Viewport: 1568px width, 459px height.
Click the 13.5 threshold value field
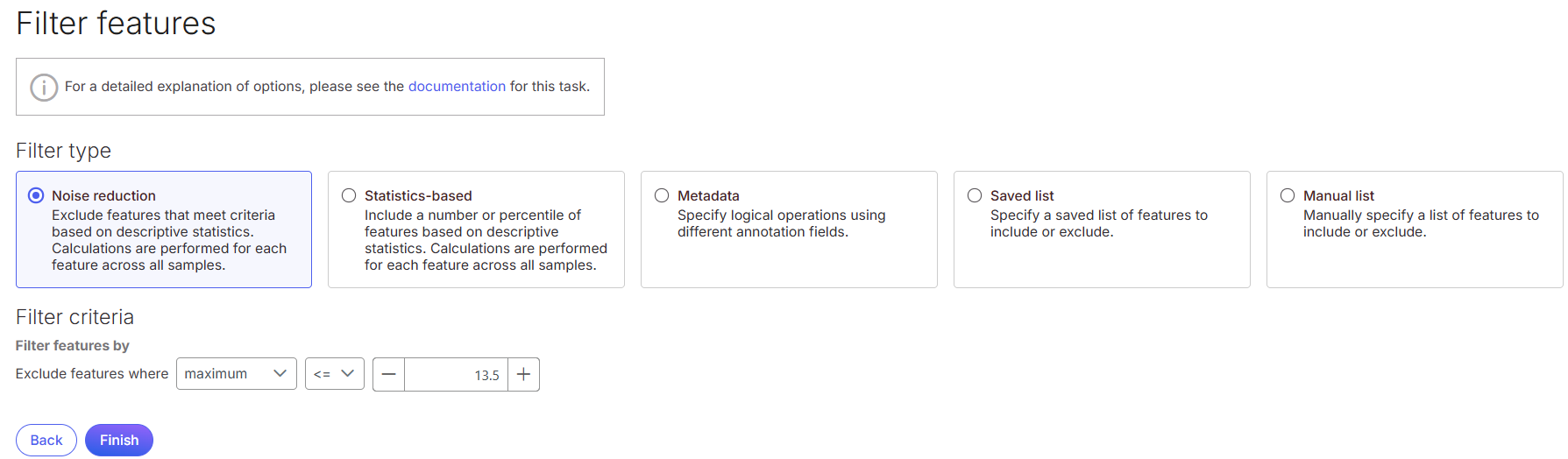tap(456, 375)
